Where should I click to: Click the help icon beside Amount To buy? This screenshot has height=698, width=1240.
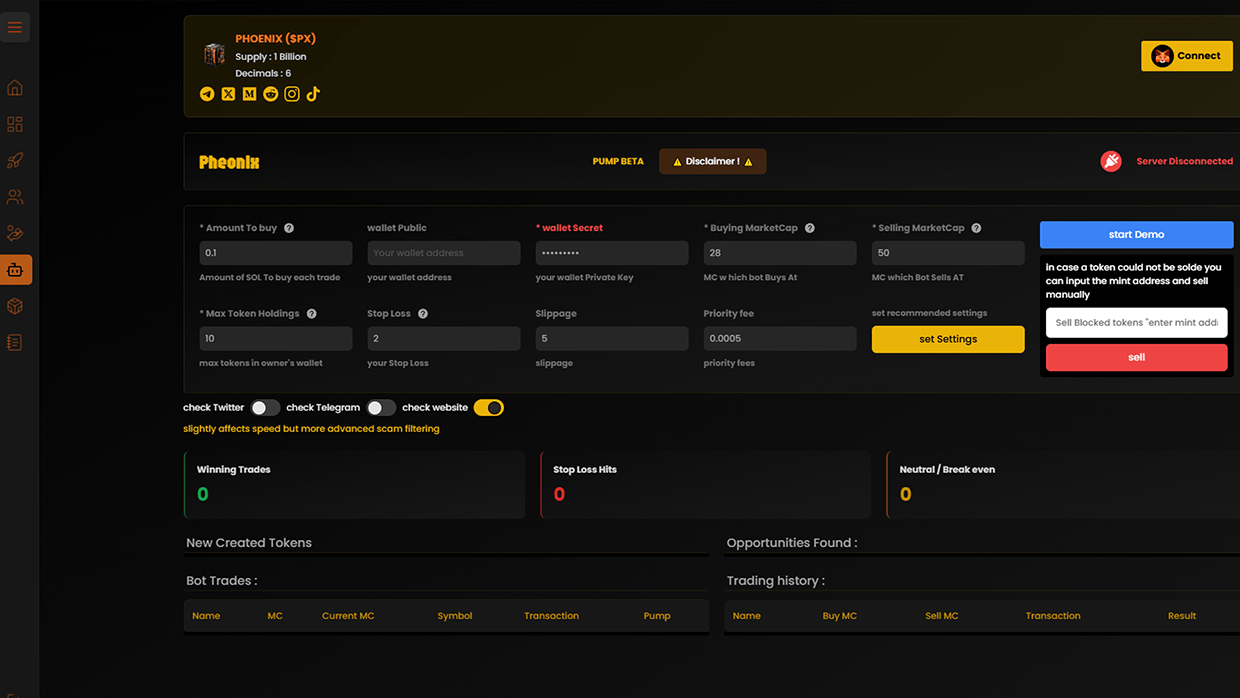[289, 228]
